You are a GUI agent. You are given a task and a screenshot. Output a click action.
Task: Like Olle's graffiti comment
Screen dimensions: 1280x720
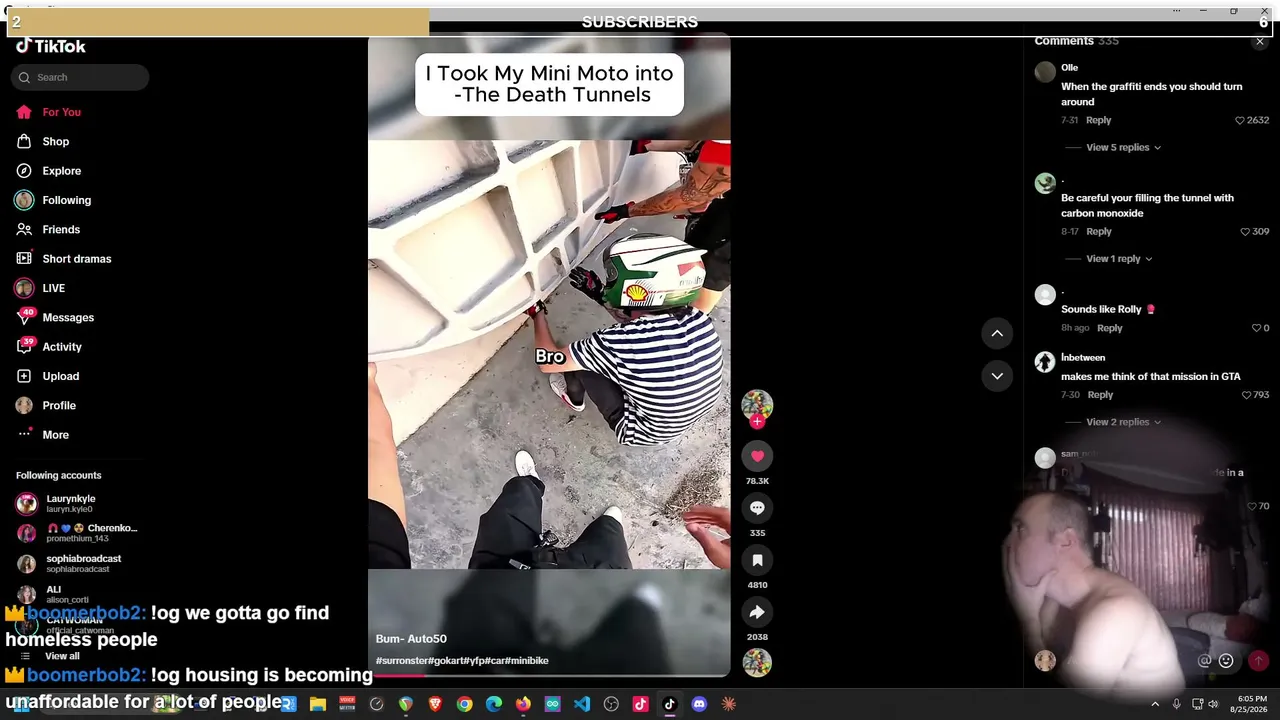point(1240,120)
